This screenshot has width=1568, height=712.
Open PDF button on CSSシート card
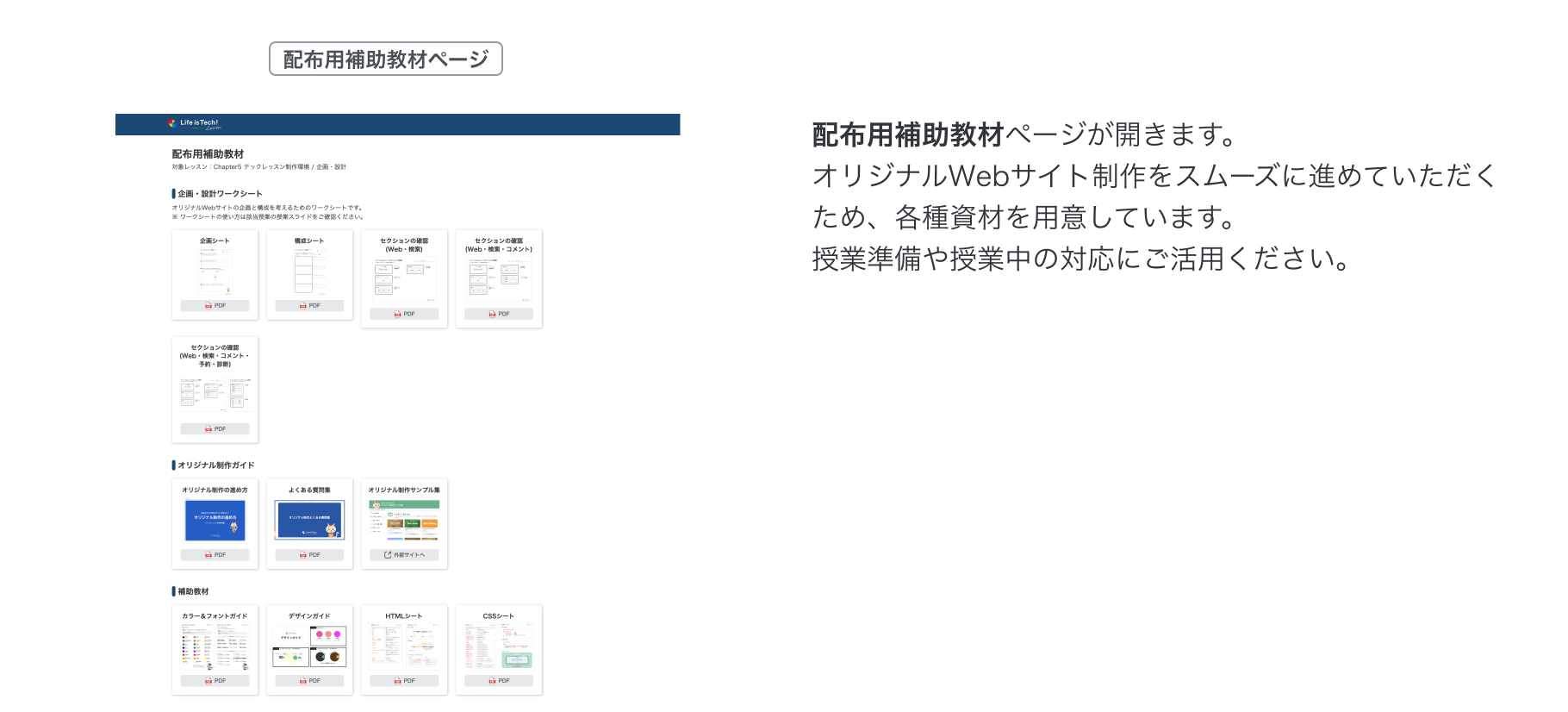coord(499,681)
